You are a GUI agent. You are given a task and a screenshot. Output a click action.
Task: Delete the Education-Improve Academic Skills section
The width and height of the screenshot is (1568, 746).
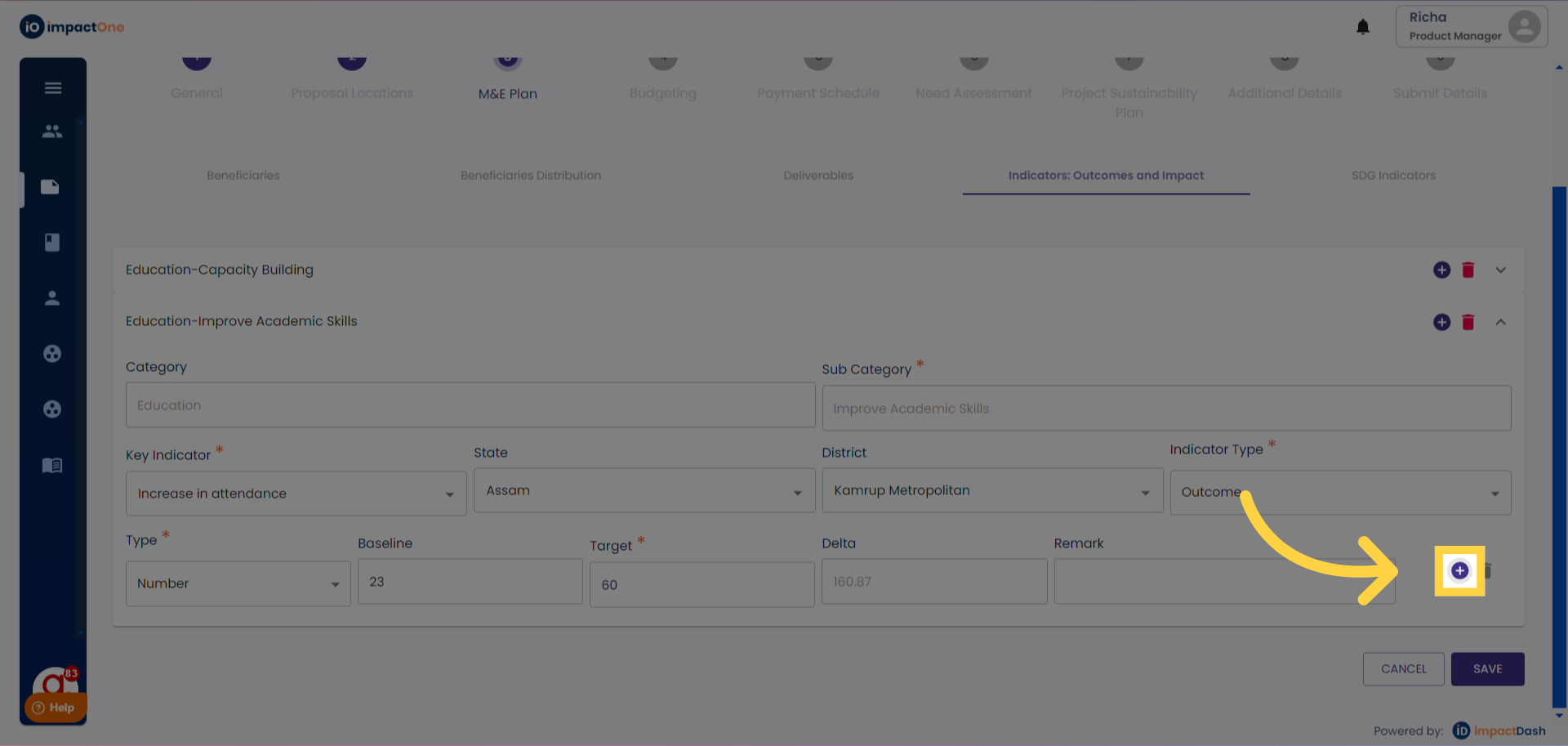1468,322
